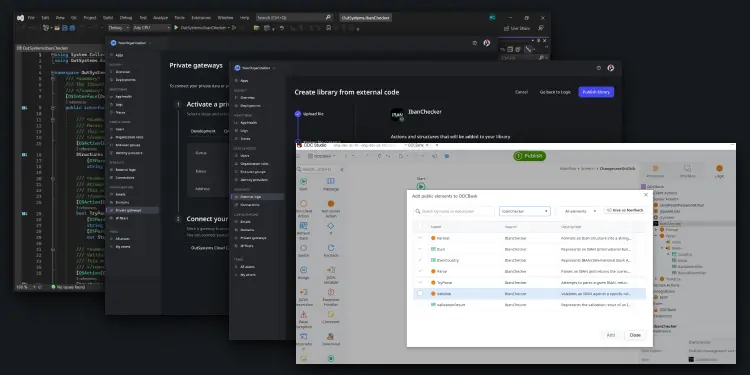Open the Logic tab icon in ODC Studio
This screenshot has width=750, height=375.
pos(719,168)
